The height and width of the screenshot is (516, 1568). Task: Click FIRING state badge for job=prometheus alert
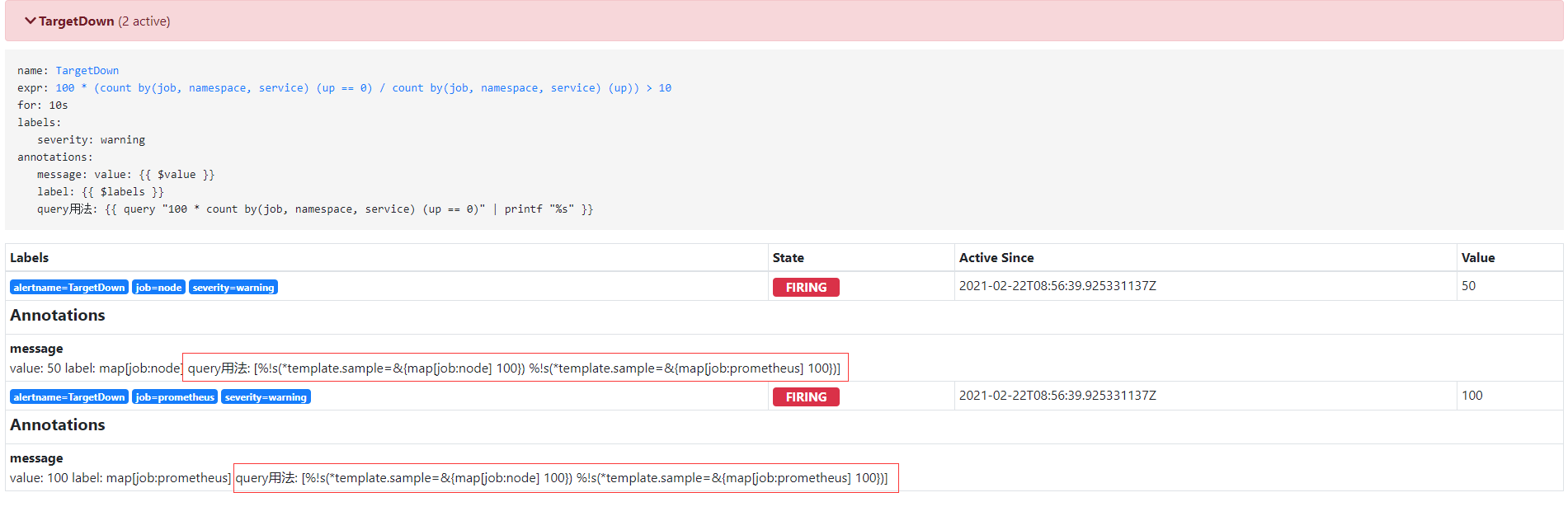(x=805, y=397)
